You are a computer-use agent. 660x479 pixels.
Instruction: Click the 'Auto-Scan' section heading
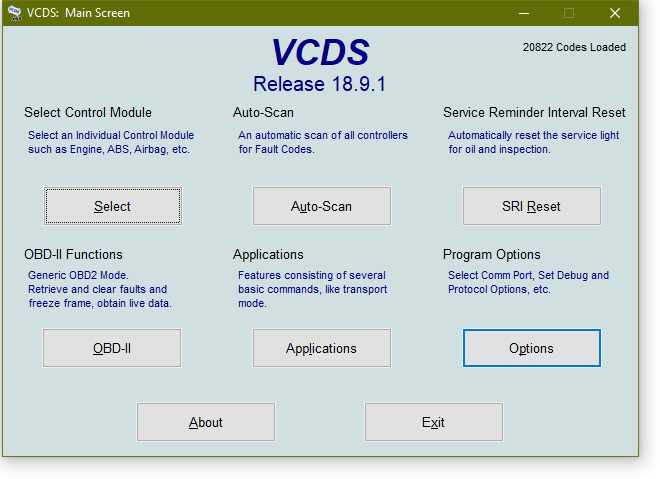(x=263, y=112)
